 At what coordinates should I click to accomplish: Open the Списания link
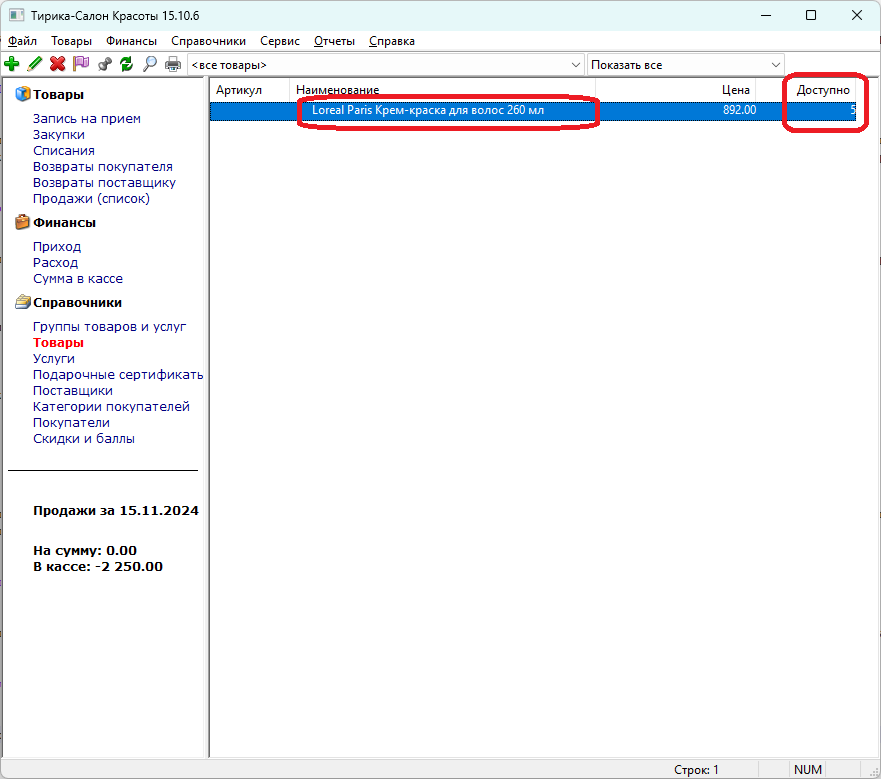[63, 151]
